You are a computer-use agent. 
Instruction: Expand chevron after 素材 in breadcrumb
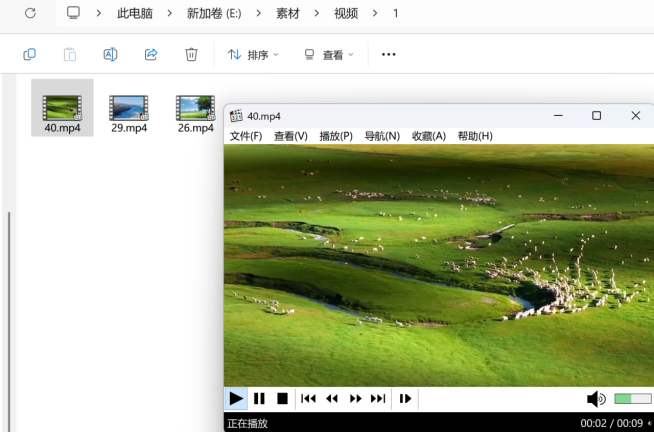tap(317, 13)
